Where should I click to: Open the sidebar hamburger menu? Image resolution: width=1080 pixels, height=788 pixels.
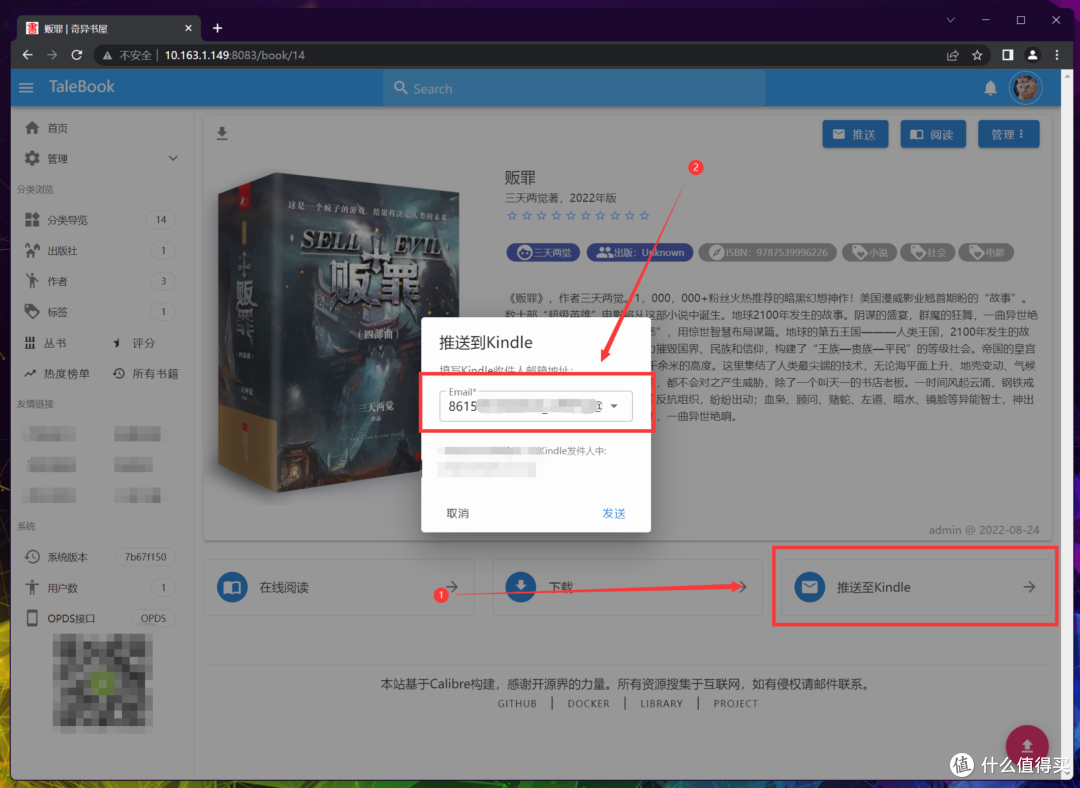click(25, 87)
